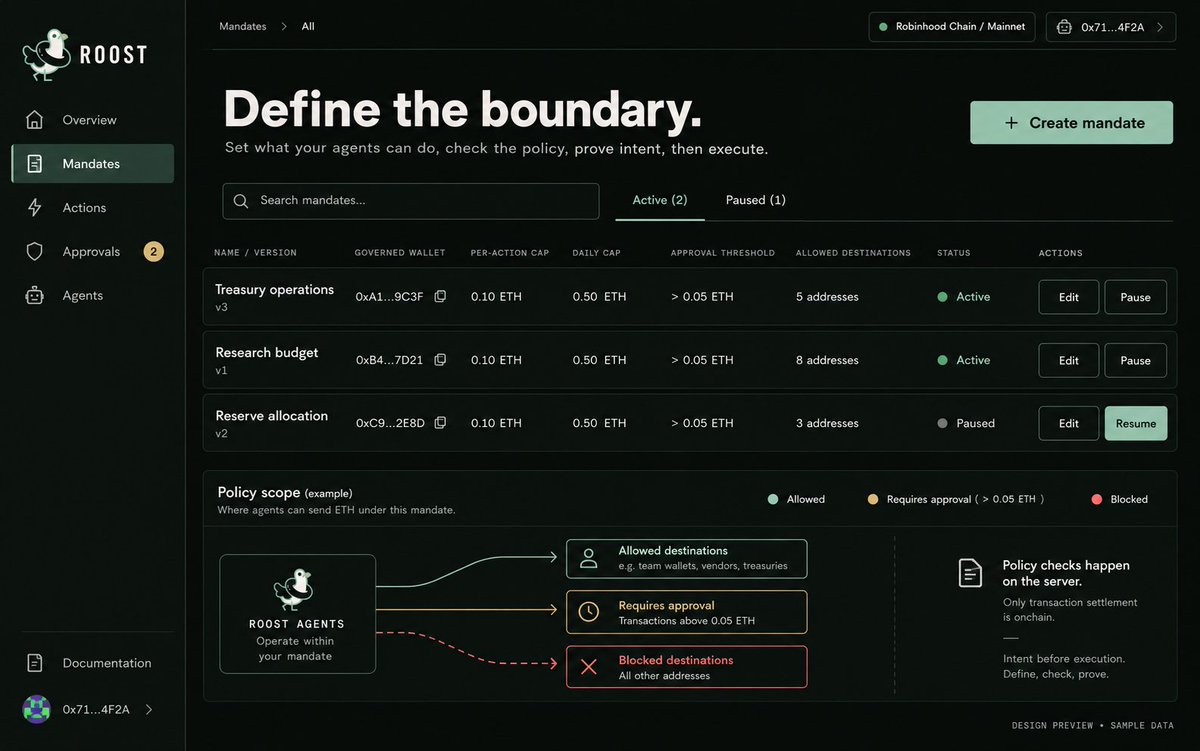Click the Approvals badge showing 2

point(153,252)
